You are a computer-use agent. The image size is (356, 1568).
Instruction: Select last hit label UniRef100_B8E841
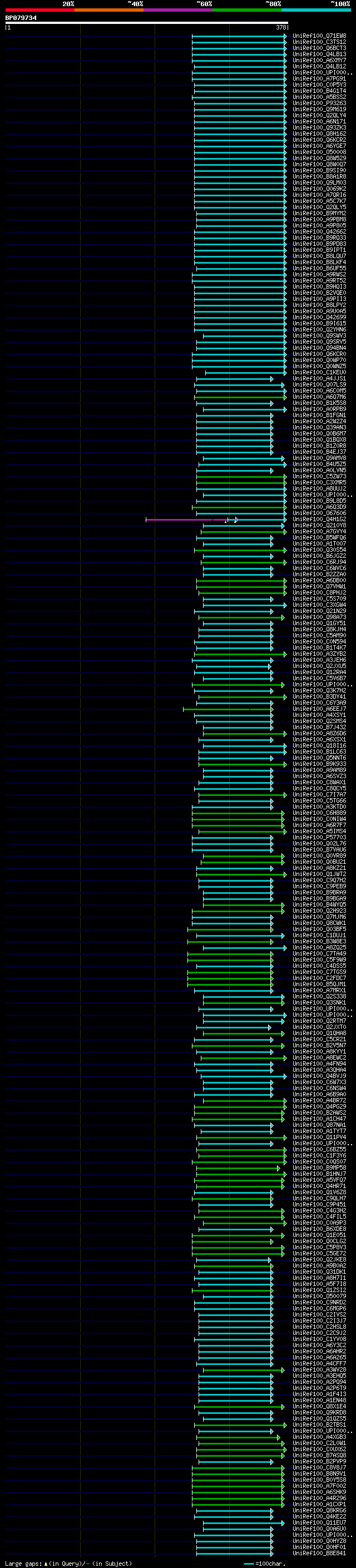(319, 1553)
